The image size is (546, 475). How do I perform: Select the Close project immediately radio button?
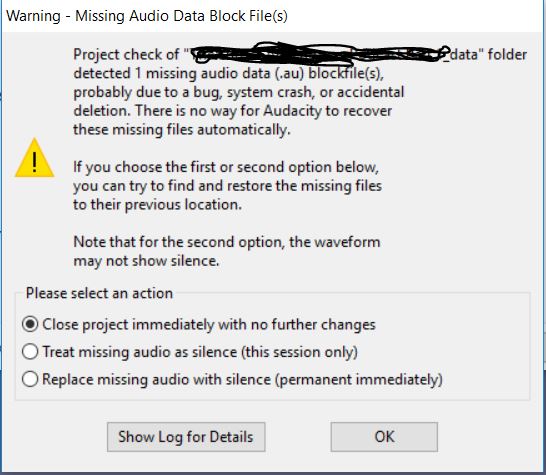pos(30,325)
